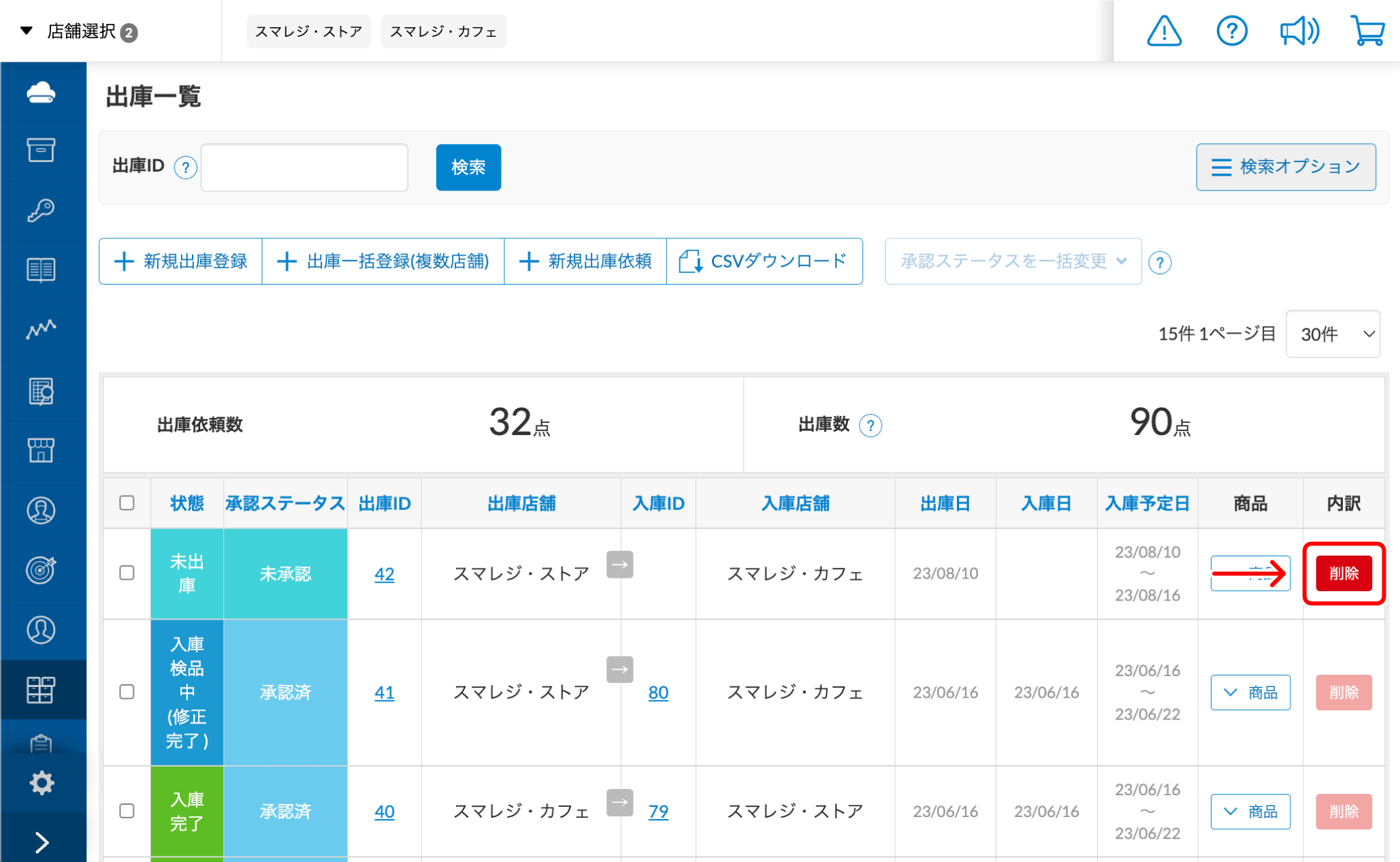1400x862 pixels.
Task: Click the 削除 button for row 41
Action: point(1344,692)
